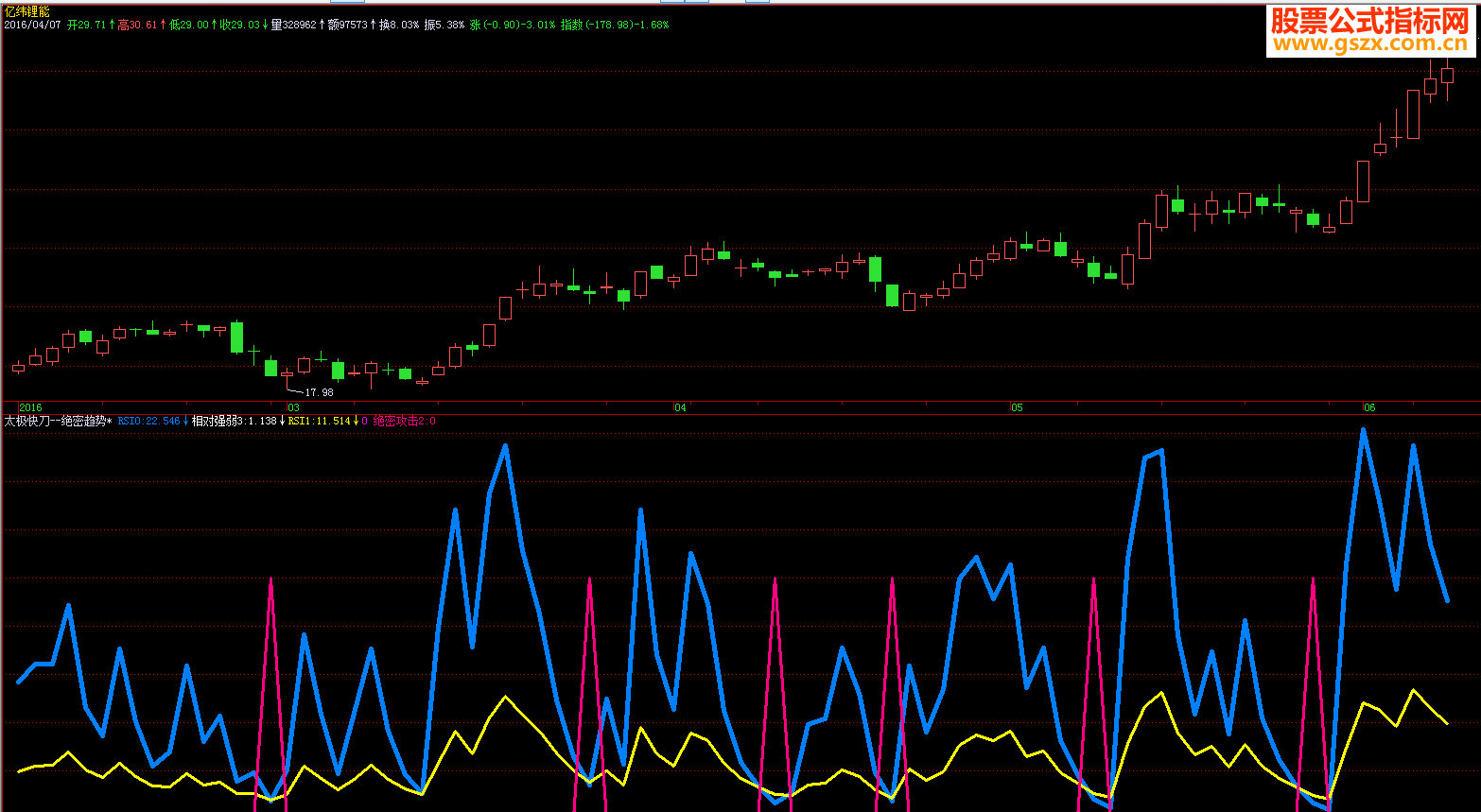
Task: Jump to the 06 month marker
Action: 1368,408
